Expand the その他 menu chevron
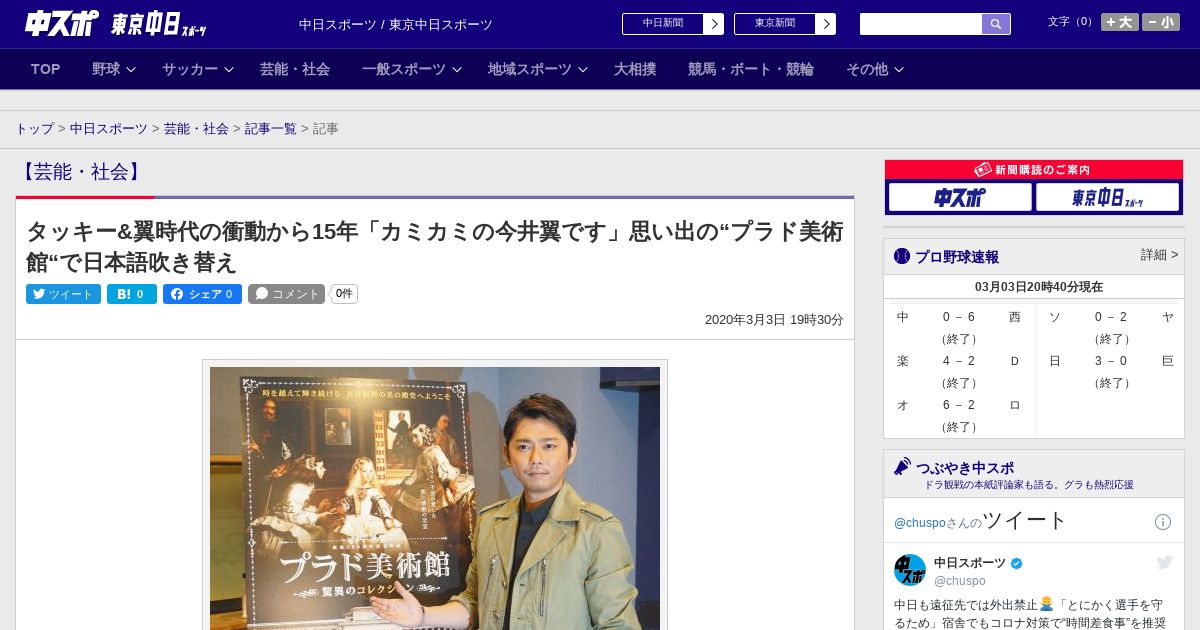The image size is (1200, 630). coord(899,70)
